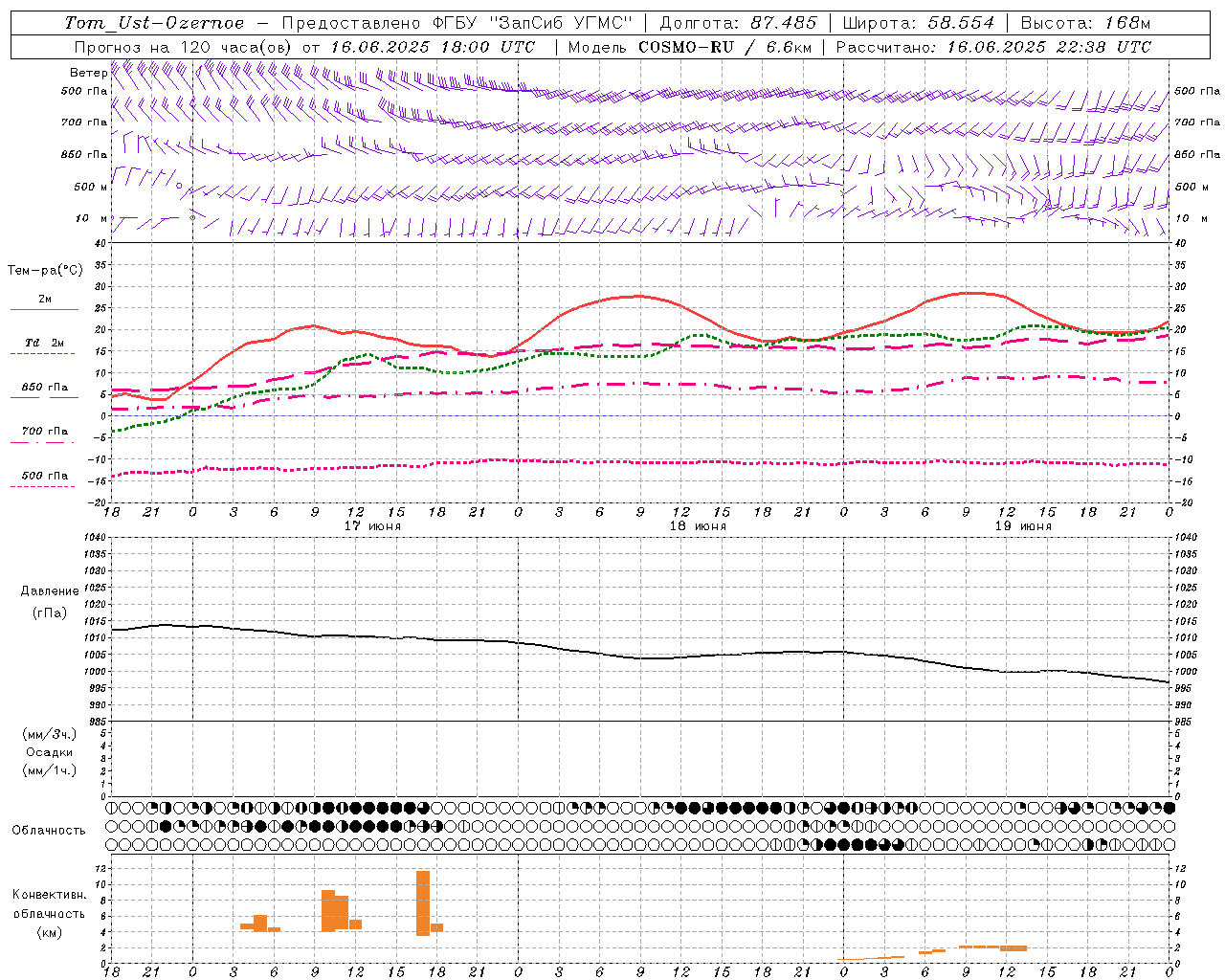Click the Облачность row label
The image size is (1225, 980).
click(x=49, y=831)
